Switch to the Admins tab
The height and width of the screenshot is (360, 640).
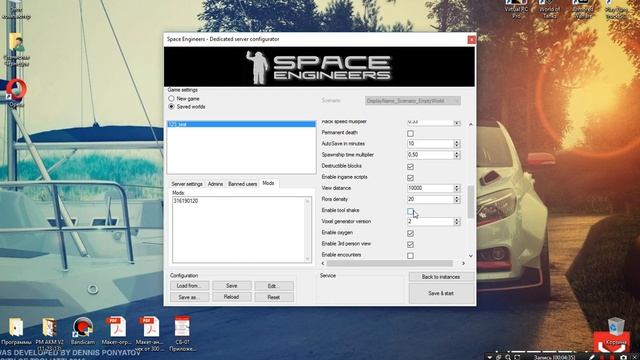pos(215,184)
